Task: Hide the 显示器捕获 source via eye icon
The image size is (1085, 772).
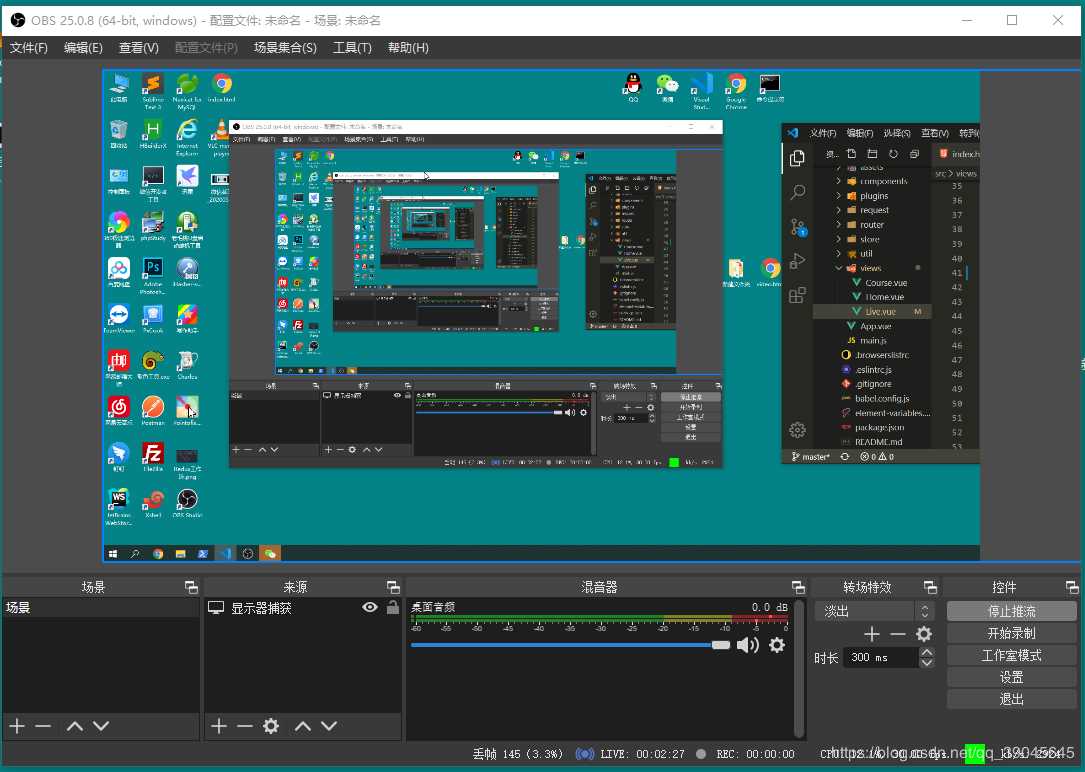Action: click(x=370, y=607)
